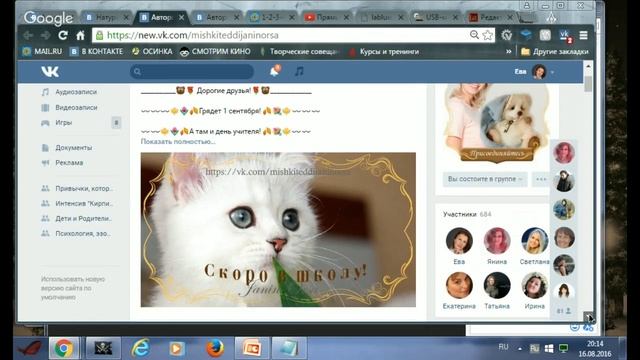Open the cat Скоро в школу image
The height and width of the screenshot is (360, 640).
pyautogui.click(x=278, y=230)
